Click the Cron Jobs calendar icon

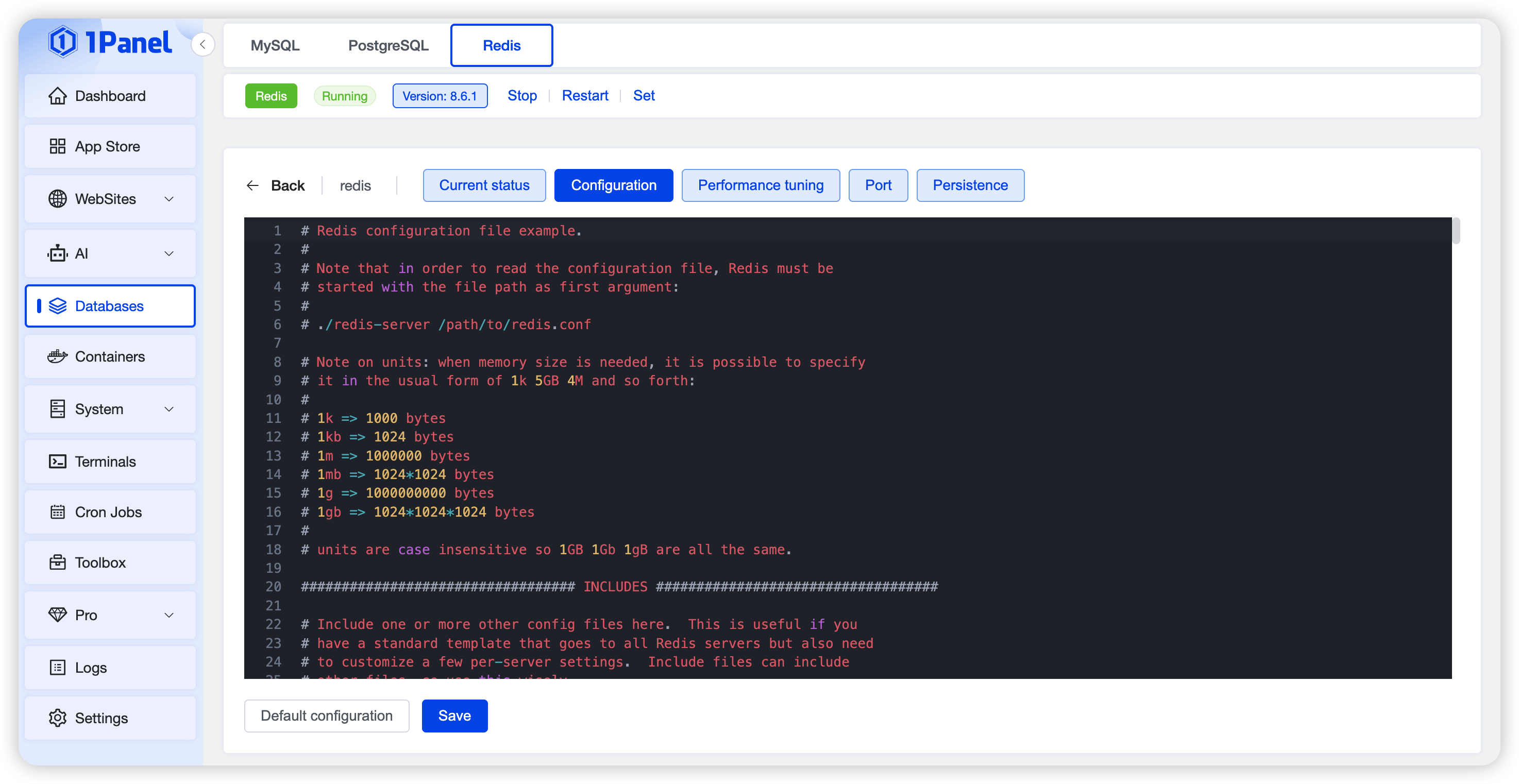[57, 512]
